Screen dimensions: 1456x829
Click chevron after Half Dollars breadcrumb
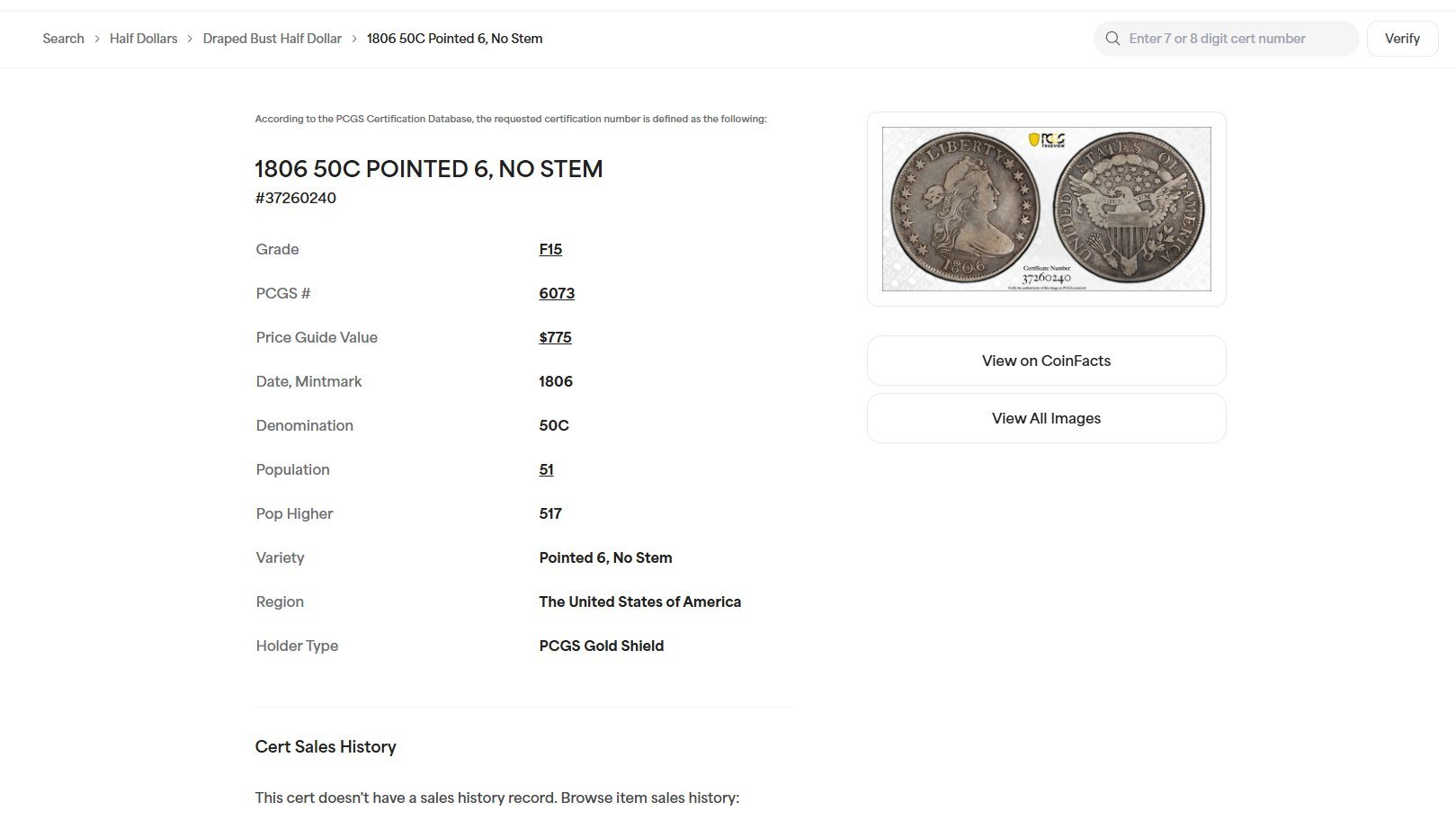pos(190,39)
